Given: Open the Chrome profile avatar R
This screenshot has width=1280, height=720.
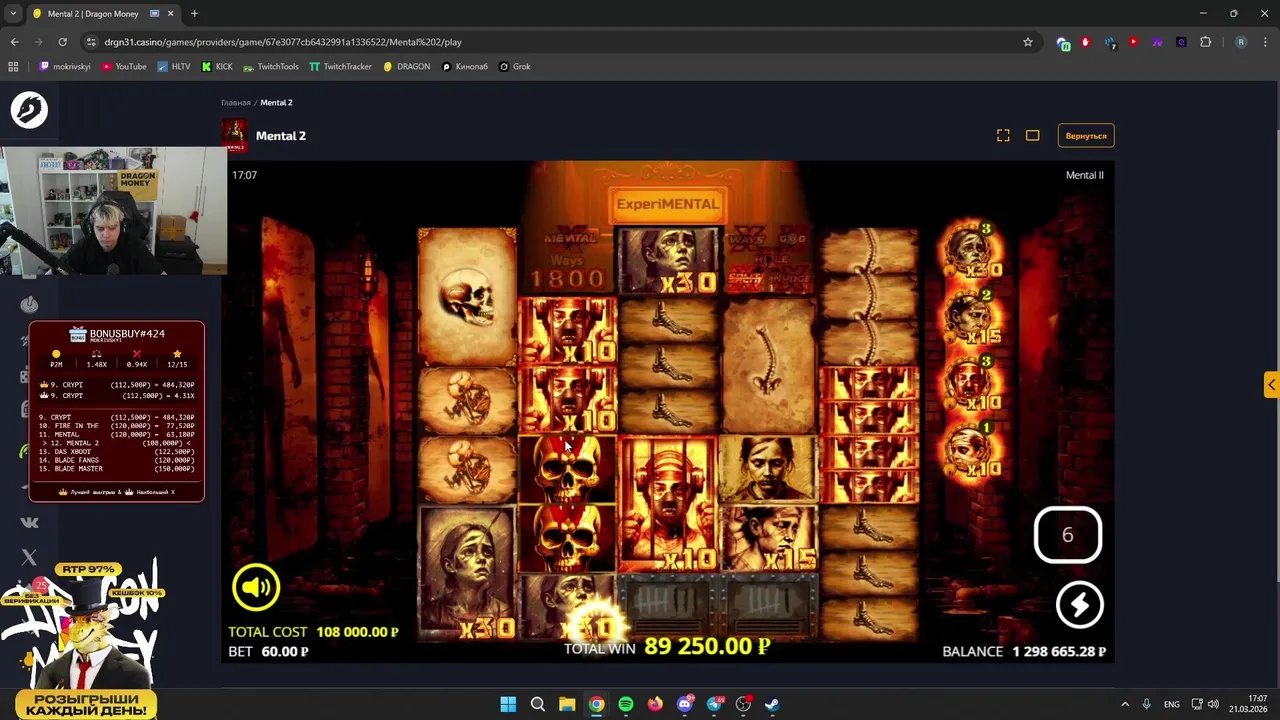Looking at the screenshot, I should pyautogui.click(x=1241, y=42).
